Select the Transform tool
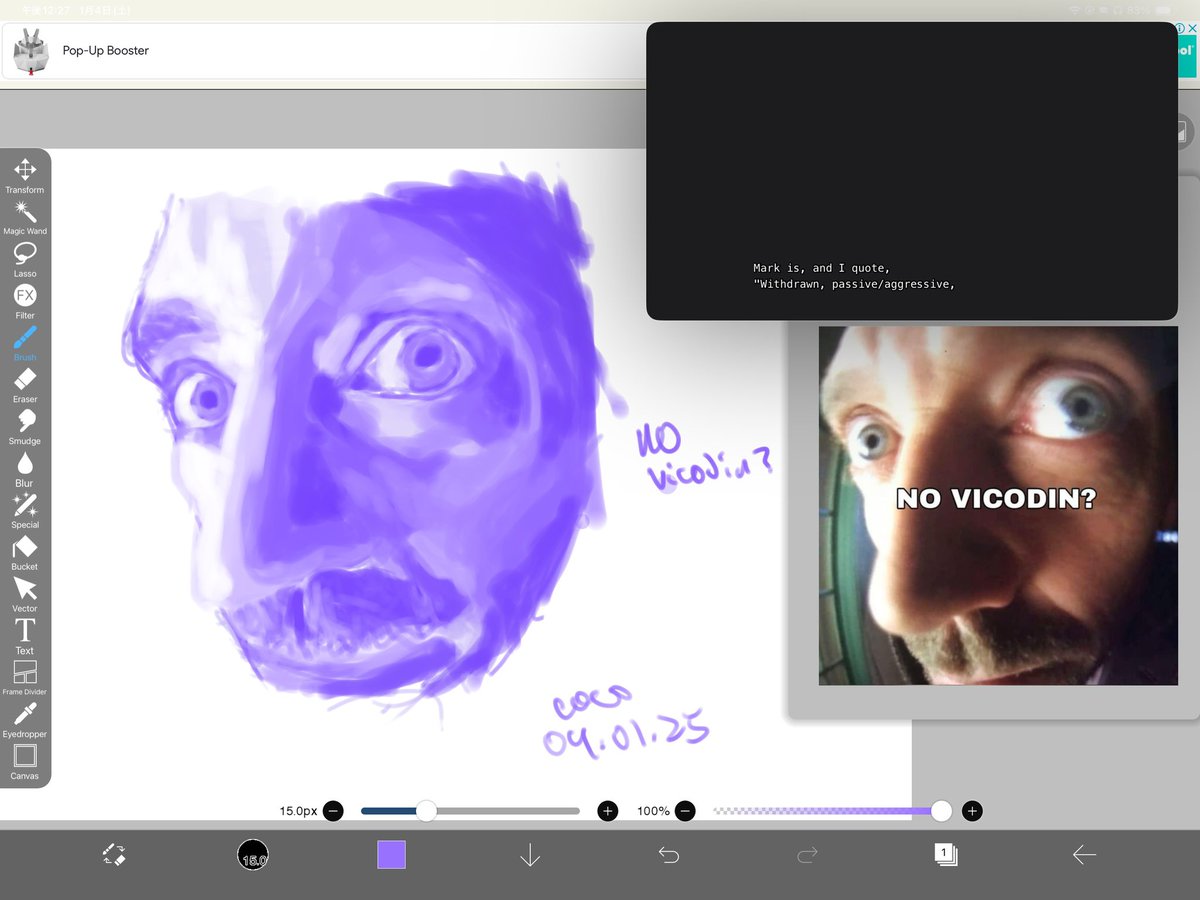 click(x=24, y=170)
